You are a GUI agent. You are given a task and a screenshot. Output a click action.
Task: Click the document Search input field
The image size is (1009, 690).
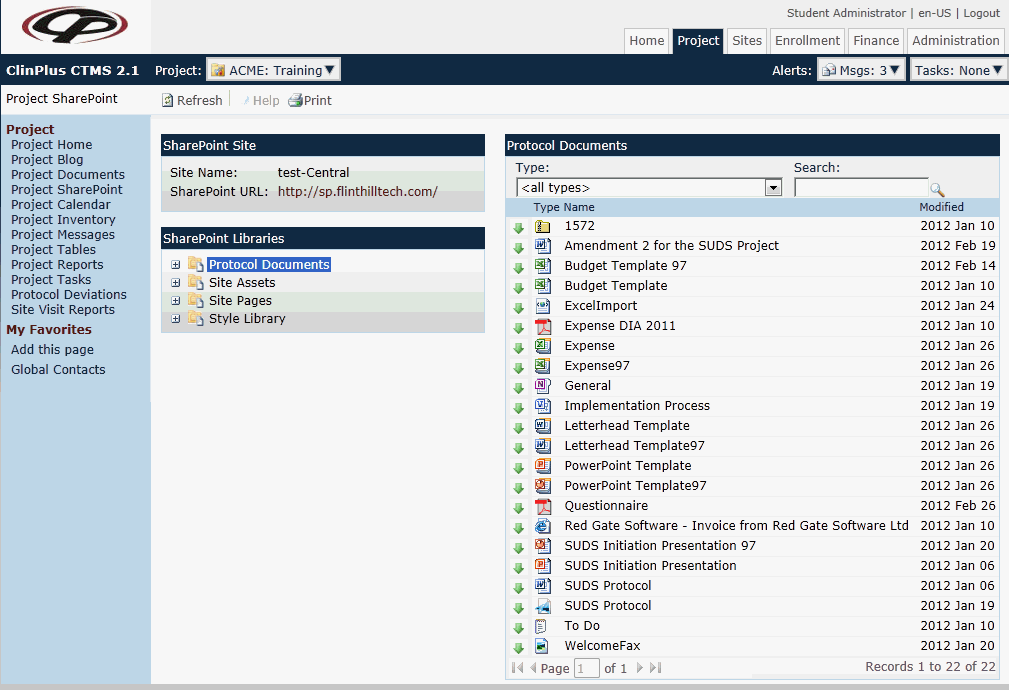(860, 188)
